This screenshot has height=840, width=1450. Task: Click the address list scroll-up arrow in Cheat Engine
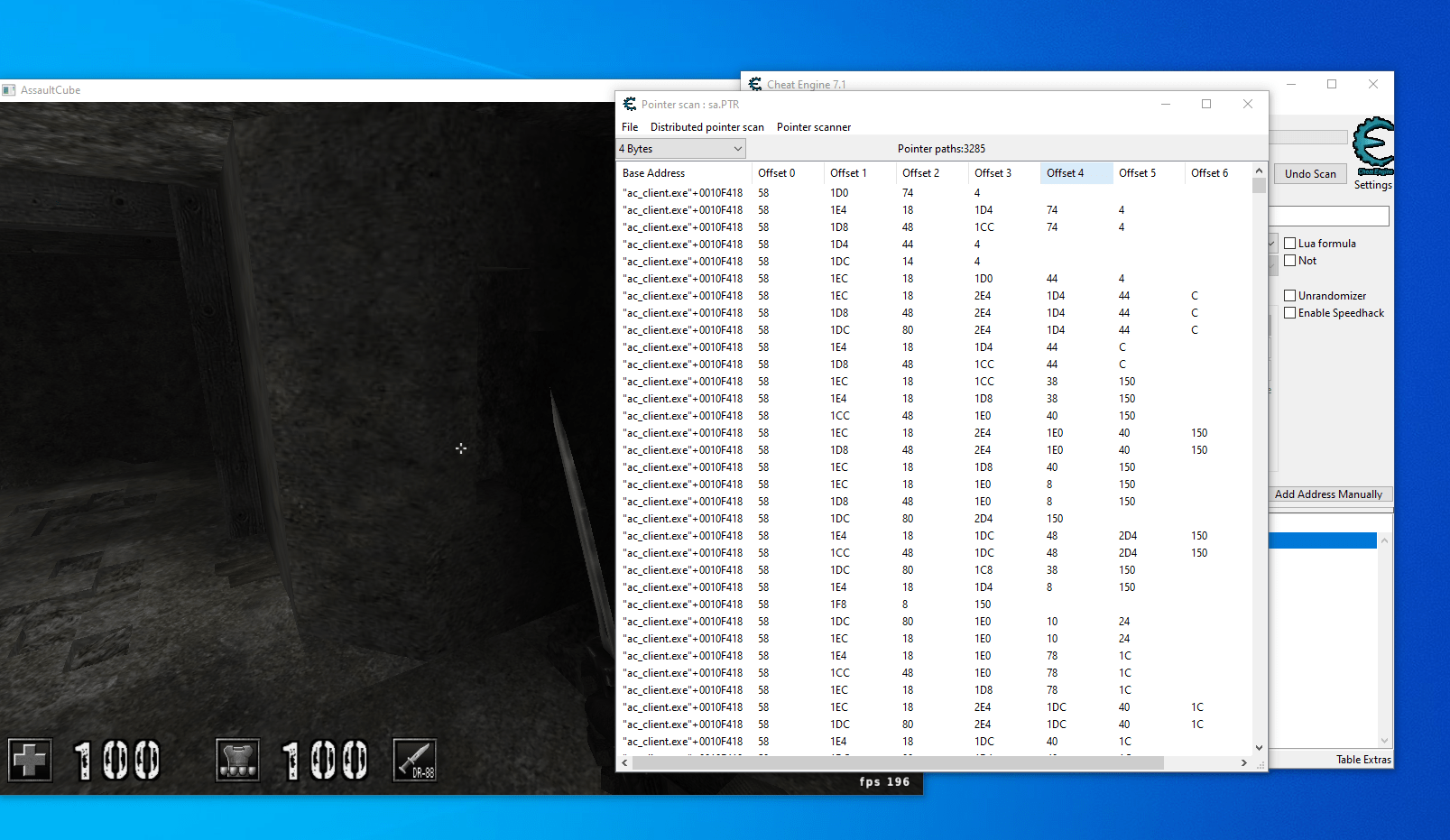(1384, 540)
